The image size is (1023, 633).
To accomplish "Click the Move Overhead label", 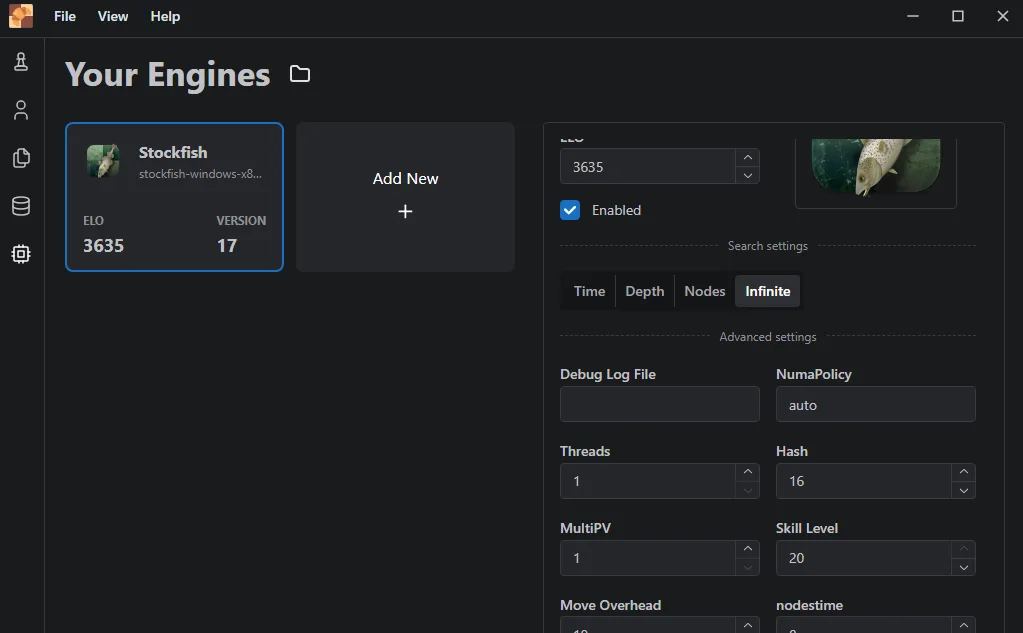I will click(x=611, y=605).
